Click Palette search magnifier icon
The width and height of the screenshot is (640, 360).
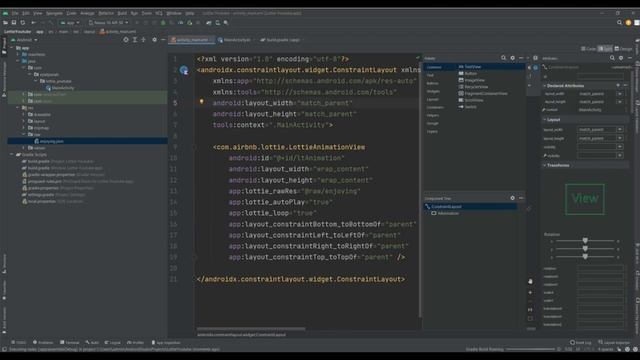(x=503, y=58)
